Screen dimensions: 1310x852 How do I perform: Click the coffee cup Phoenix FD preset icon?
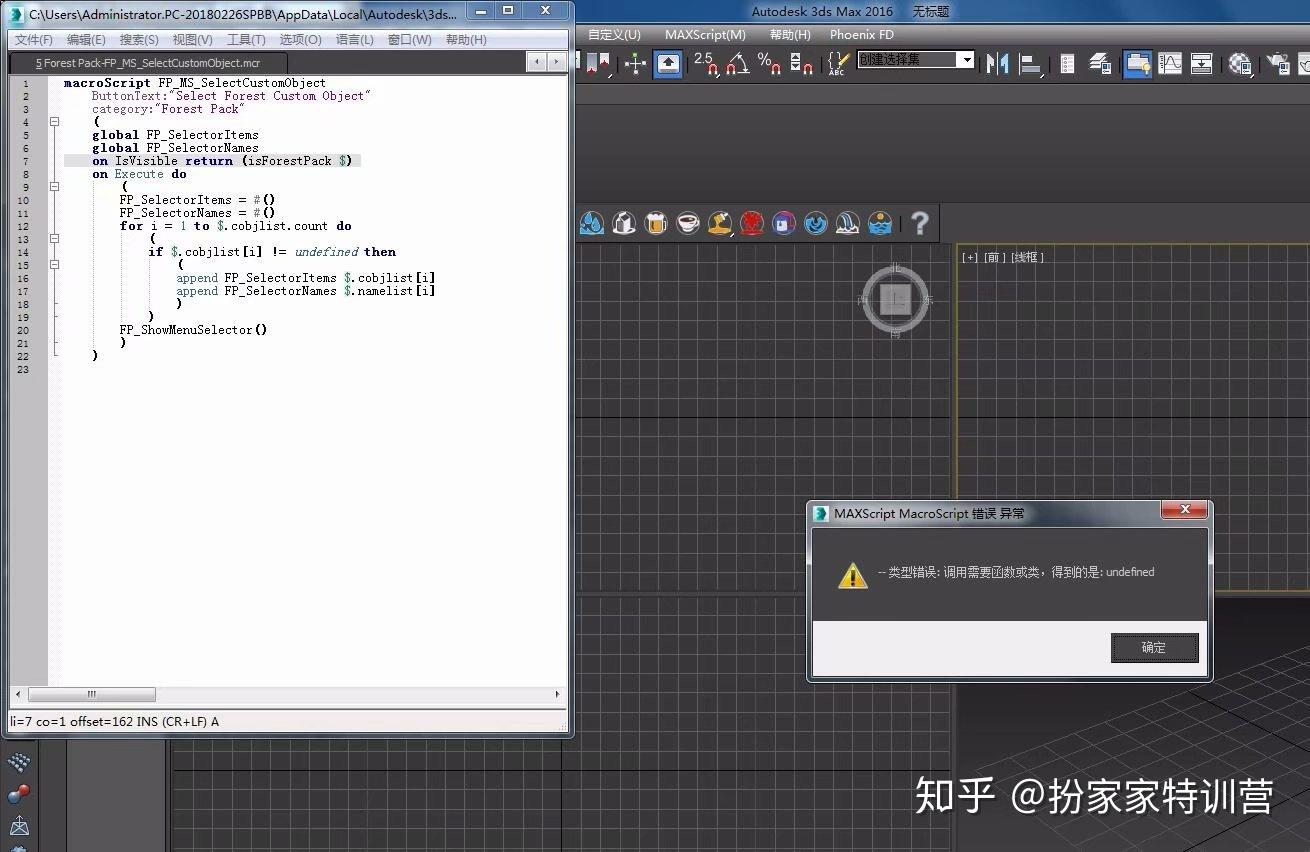click(688, 223)
